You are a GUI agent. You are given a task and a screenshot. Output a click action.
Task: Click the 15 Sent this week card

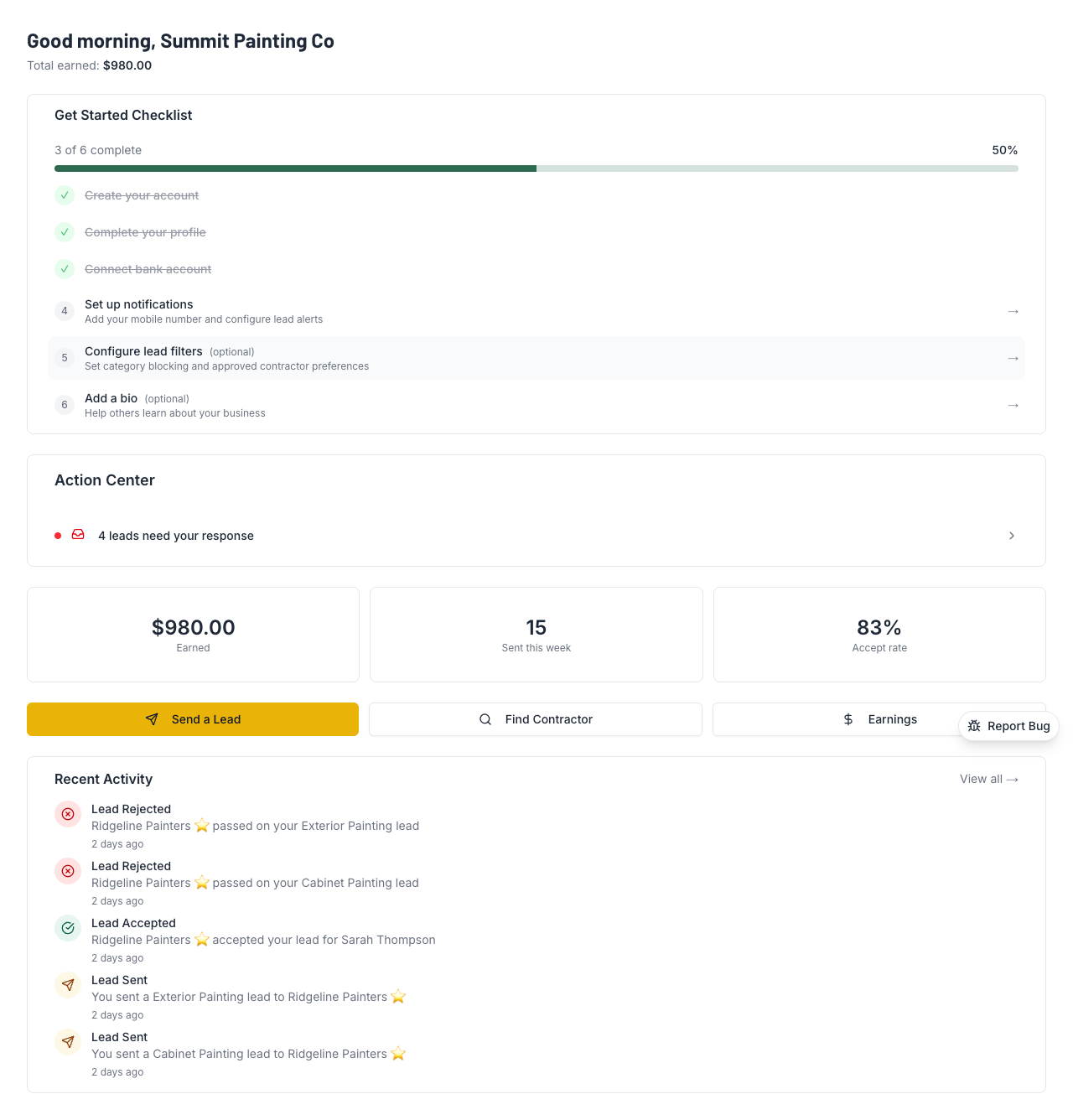tap(536, 635)
